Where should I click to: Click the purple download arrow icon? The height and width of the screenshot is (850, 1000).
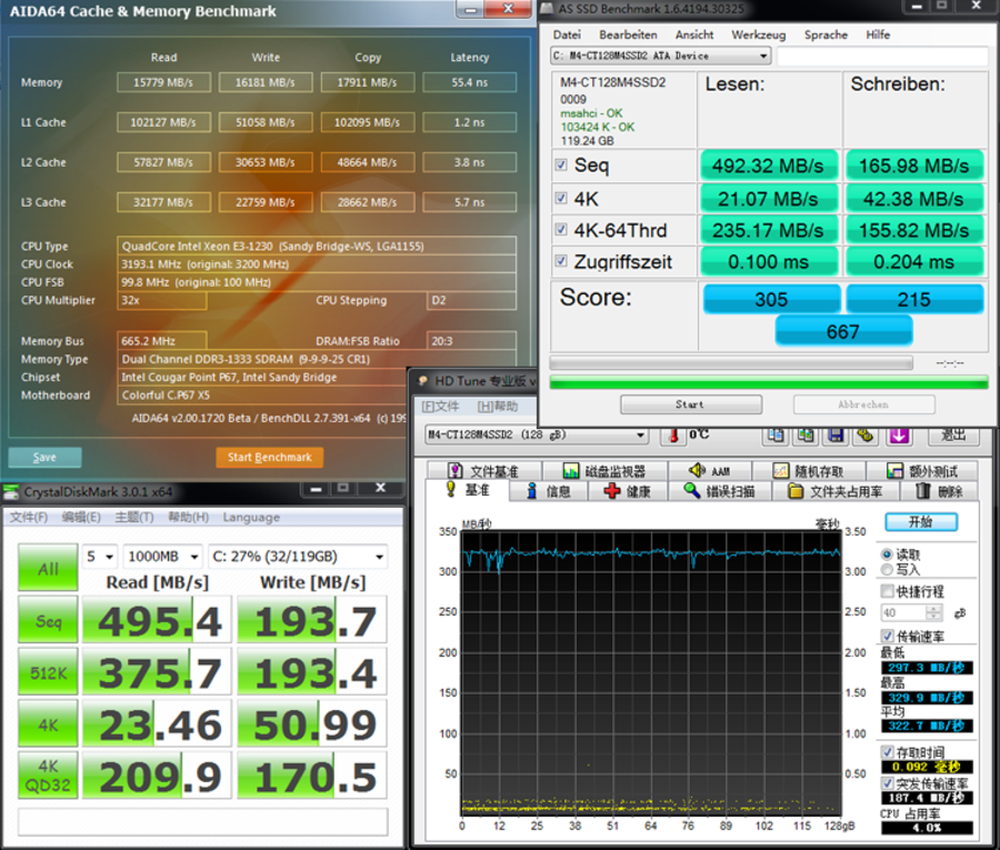(x=898, y=436)
